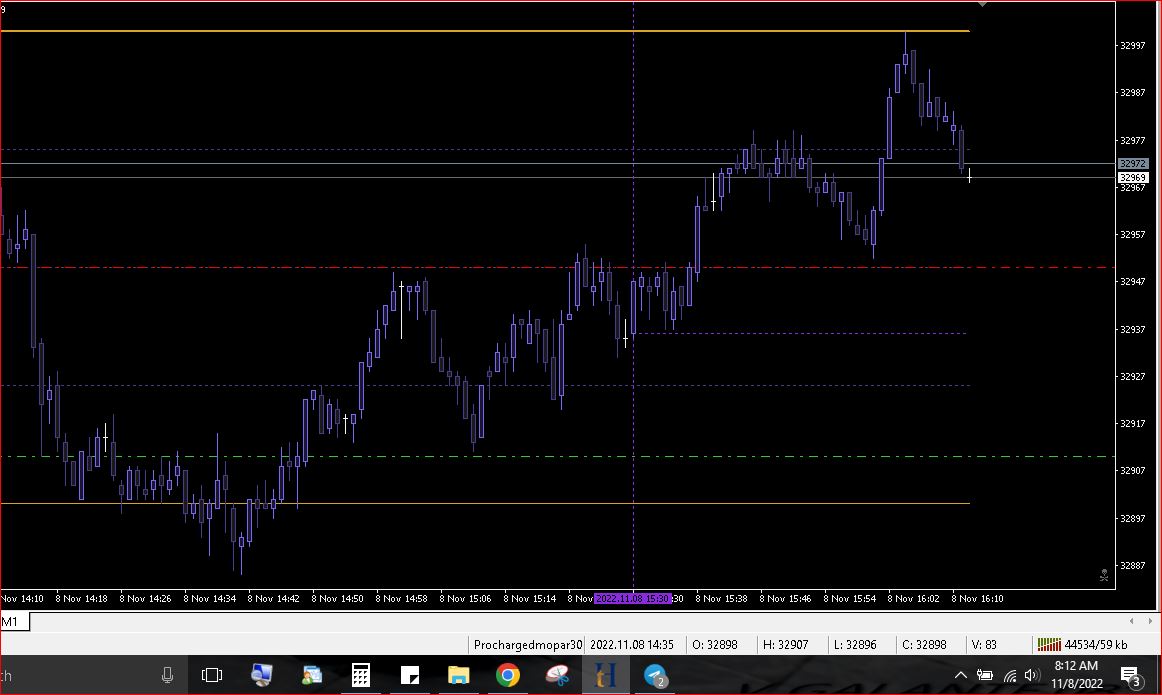This screenshot has width=1162, height=695.
Task: Click the battery power tray icon
Action: (985, 675)
